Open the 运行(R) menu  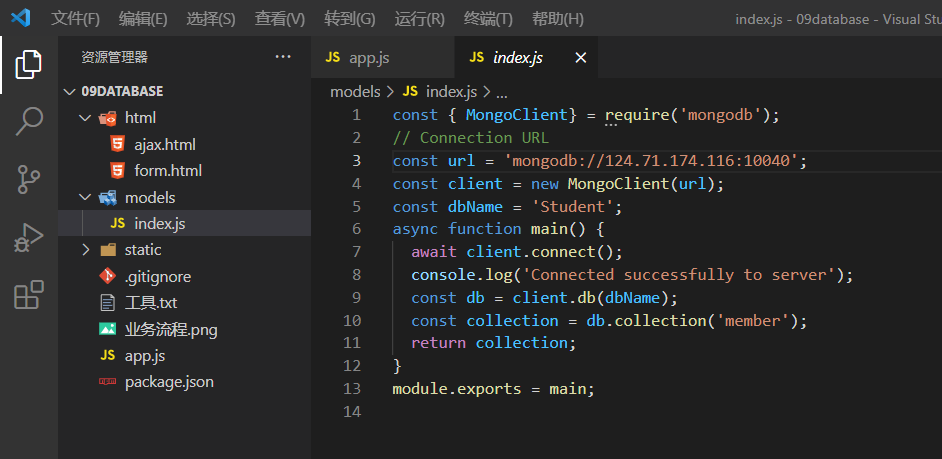(x=419, y=19)
